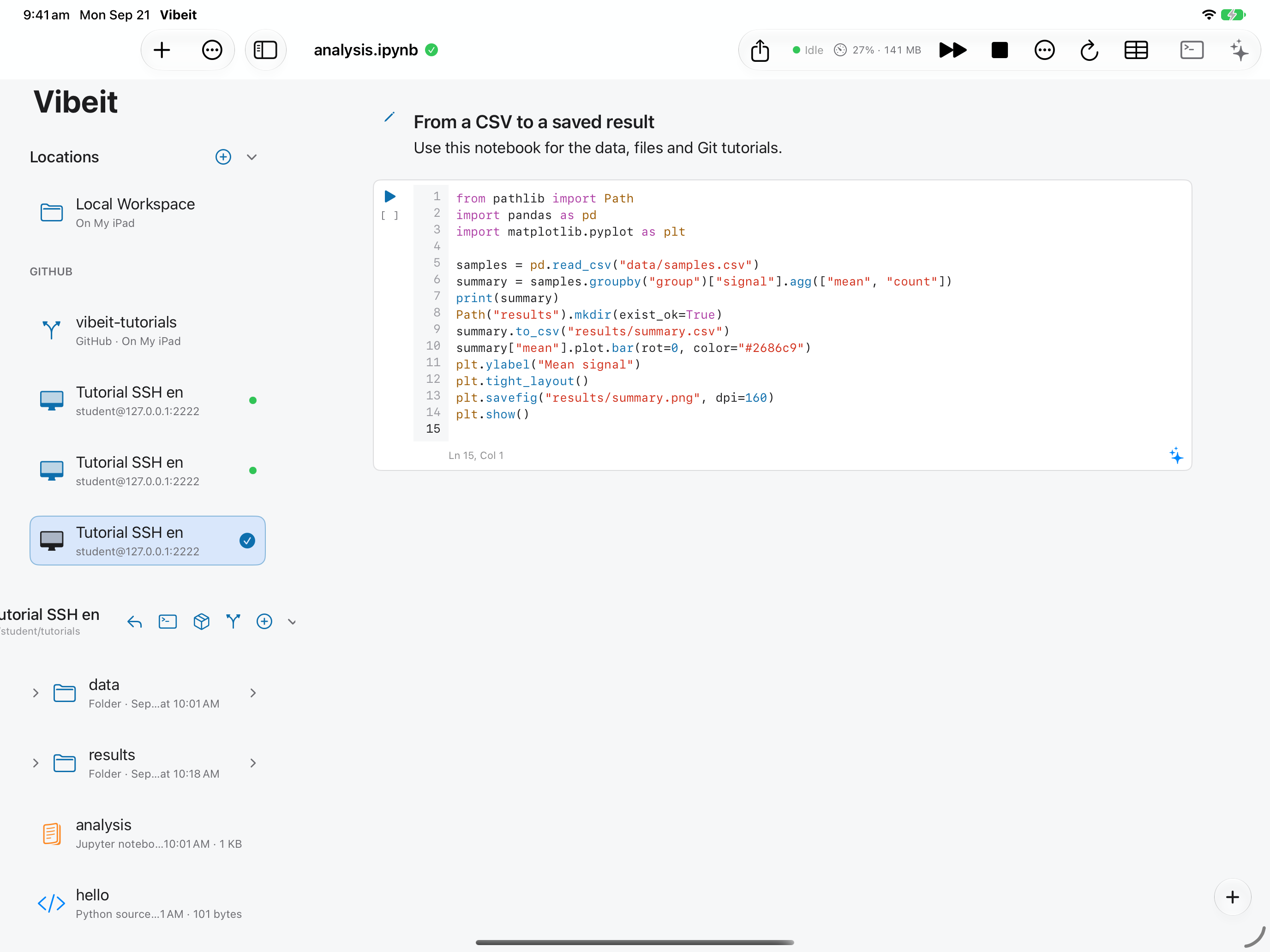1270x952 pixels.
Task: Open the hello Python source file
Action: 148,903
